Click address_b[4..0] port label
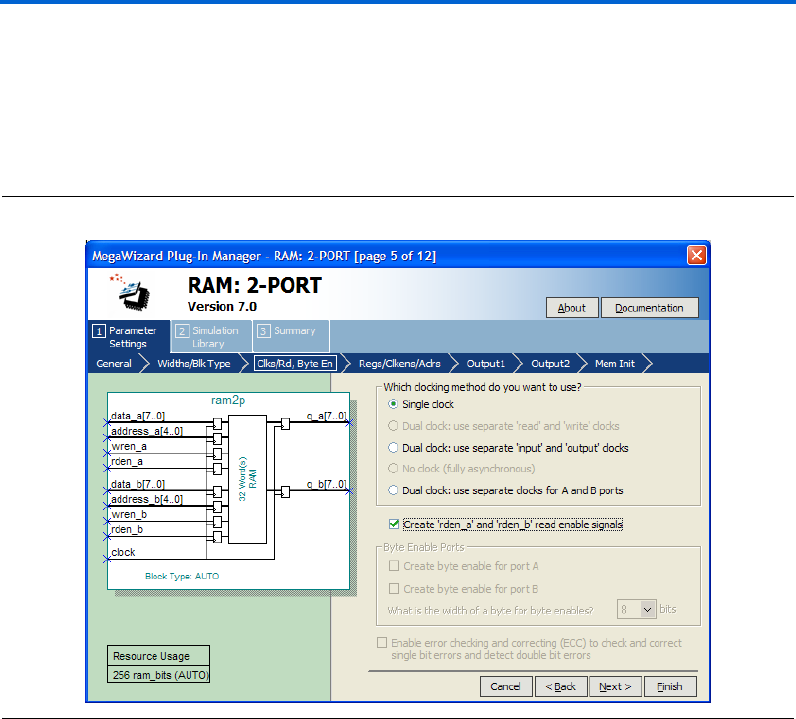This screenshot has height=719, width=796. [147, 499]
